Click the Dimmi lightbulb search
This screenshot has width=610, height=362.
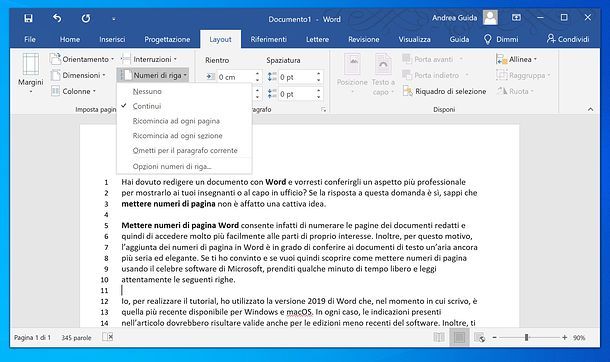501,39
